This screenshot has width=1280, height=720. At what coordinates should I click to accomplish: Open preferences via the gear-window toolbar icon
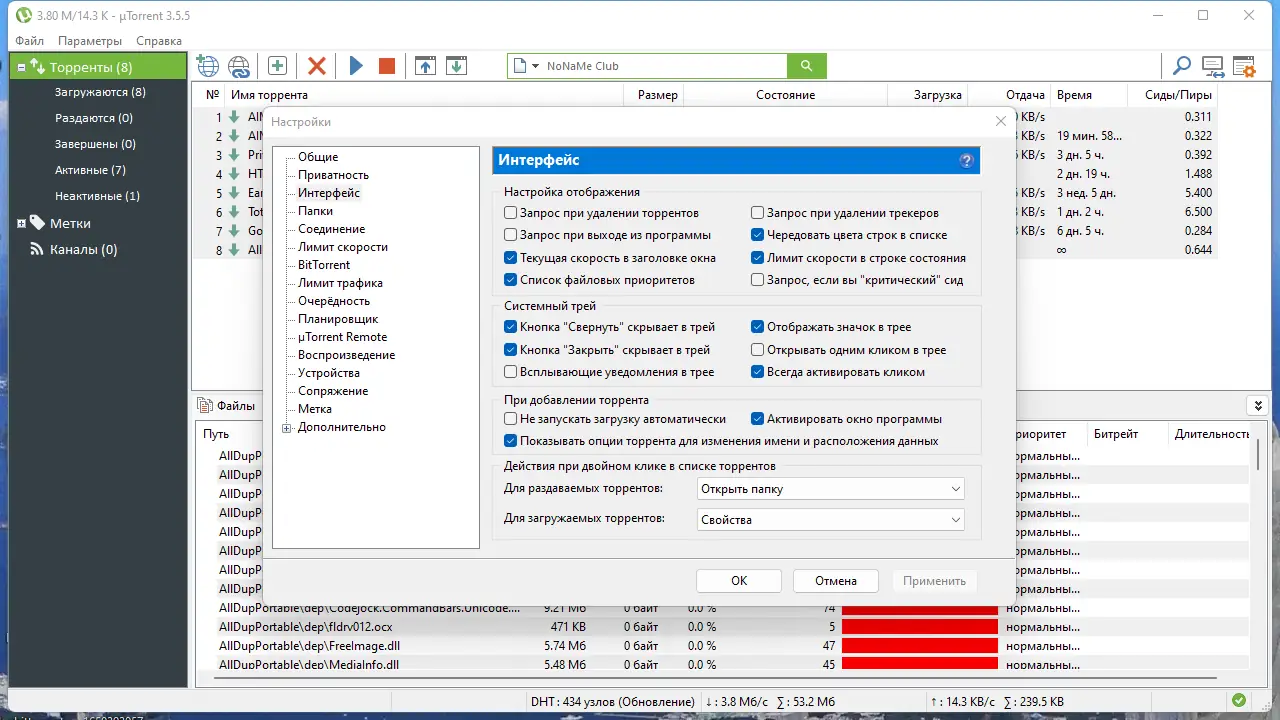pyautogui.click(x=1244, y=66)
